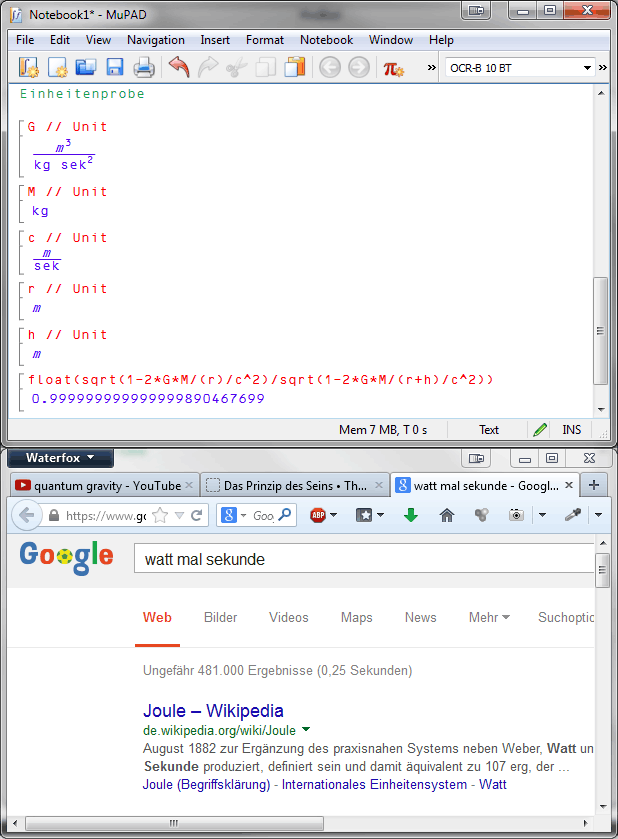The width and height of the screenshot is (618, 839).
Task: Click the Adblock Plus ABP icon
Action: point(318,515)
